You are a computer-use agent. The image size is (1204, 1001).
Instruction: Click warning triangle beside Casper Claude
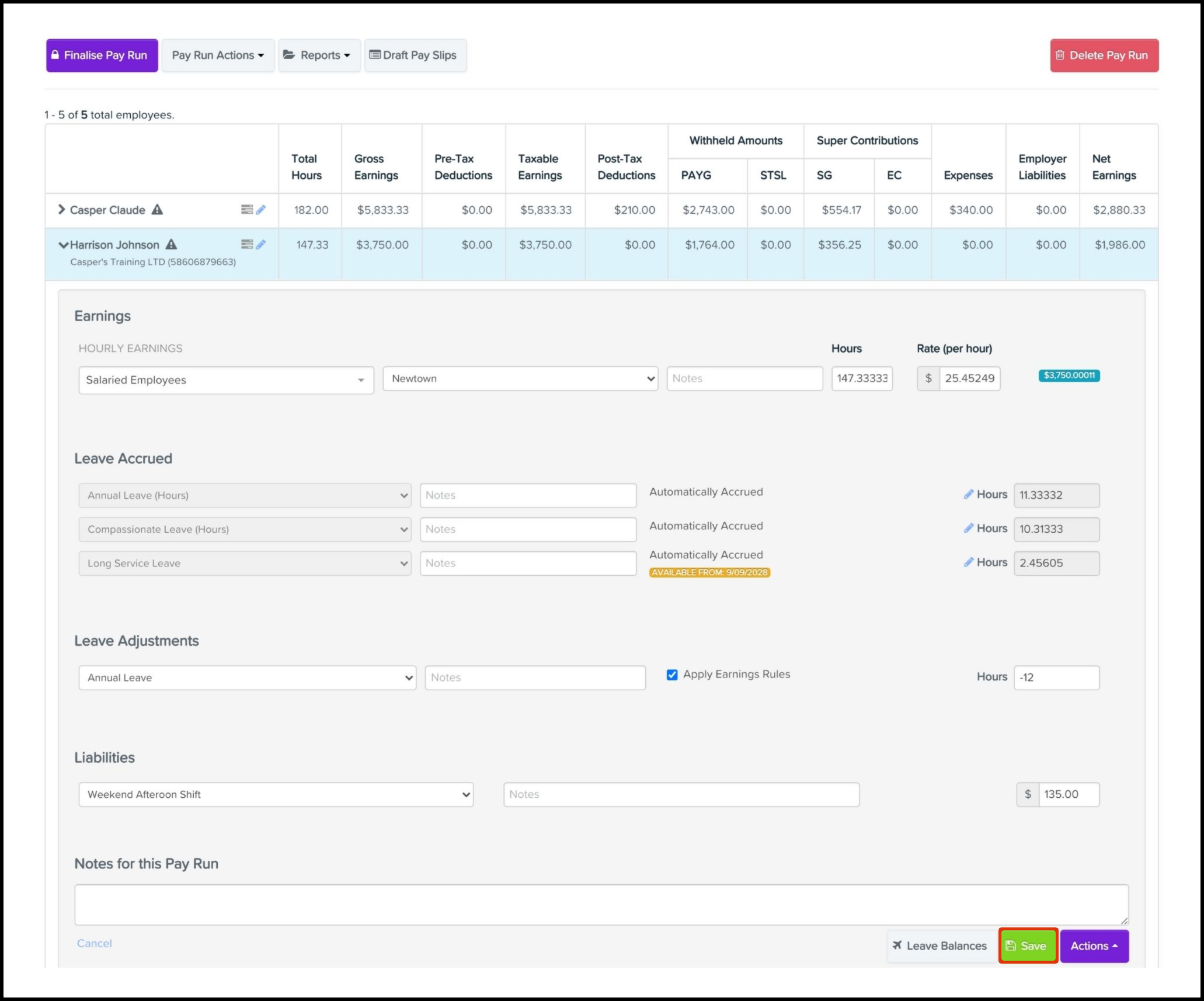[157, 209]
